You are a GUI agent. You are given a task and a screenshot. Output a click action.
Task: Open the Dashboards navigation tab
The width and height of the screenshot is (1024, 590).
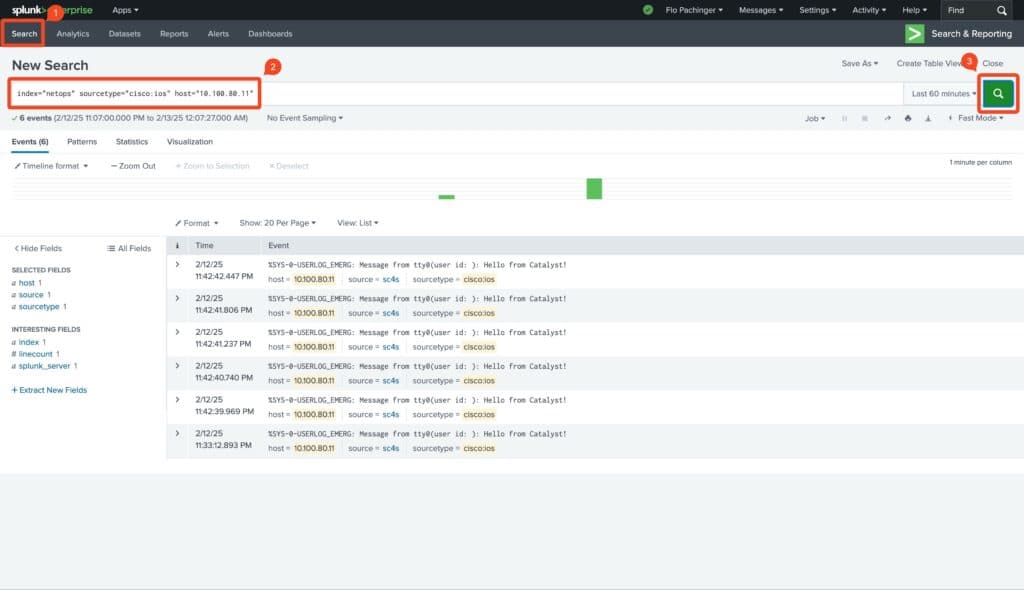270,33
